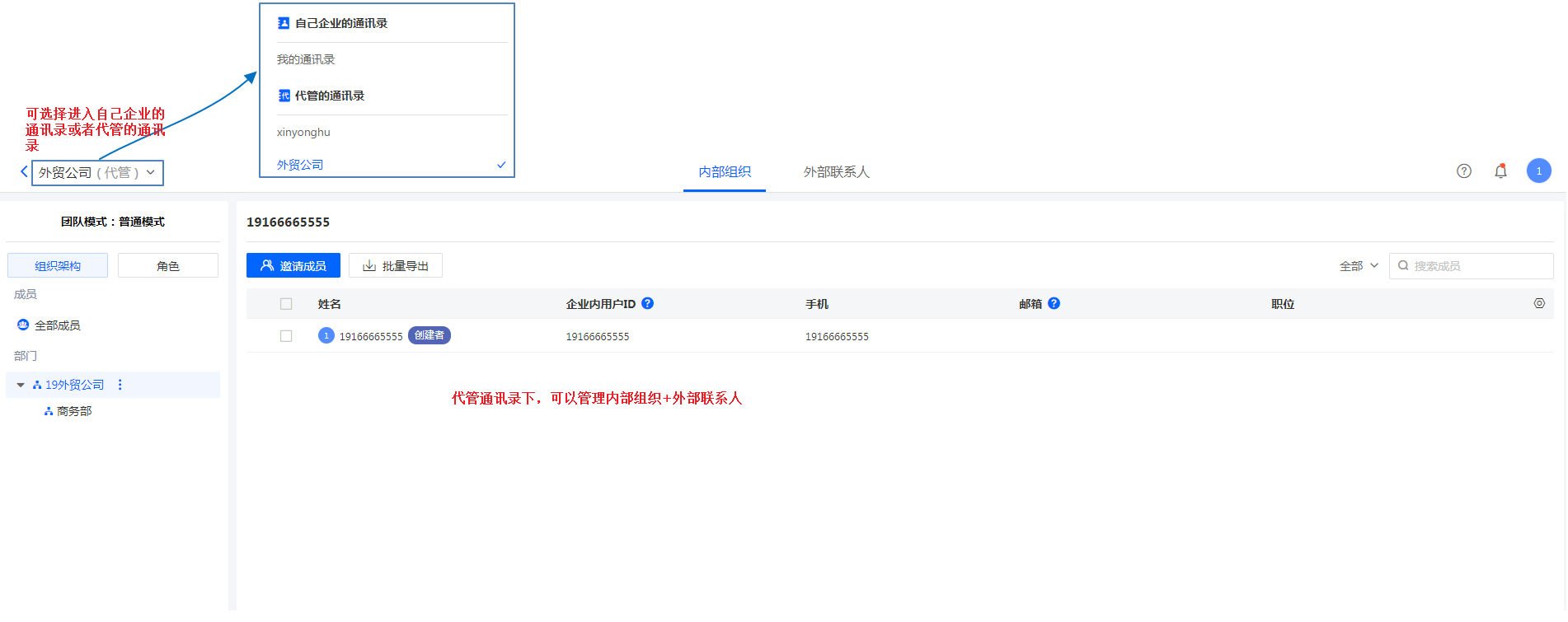Click the 邀请成员 button

tap(293, 266)
